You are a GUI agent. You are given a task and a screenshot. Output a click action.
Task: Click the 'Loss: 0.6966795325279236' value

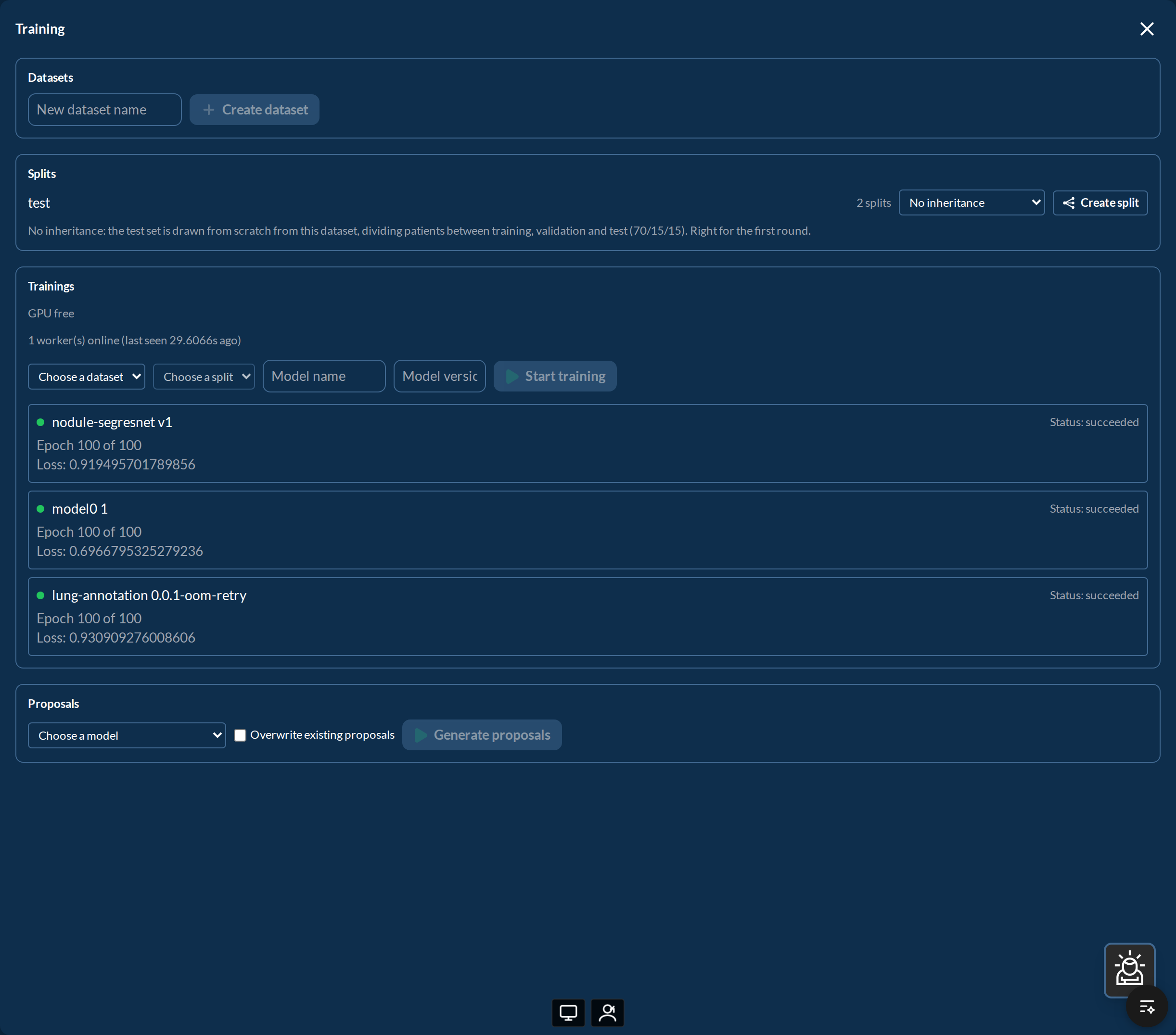tap(120, 551)
